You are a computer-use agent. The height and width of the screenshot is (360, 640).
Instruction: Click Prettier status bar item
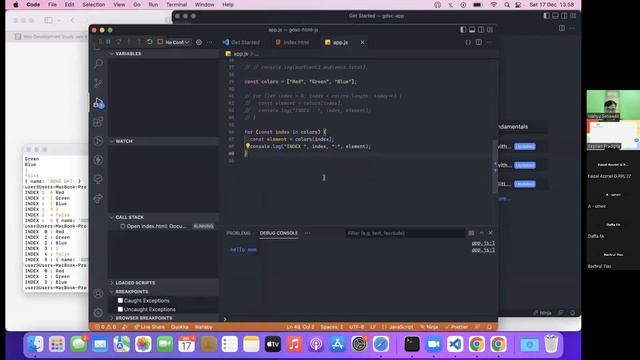click(x=456, y=327)
